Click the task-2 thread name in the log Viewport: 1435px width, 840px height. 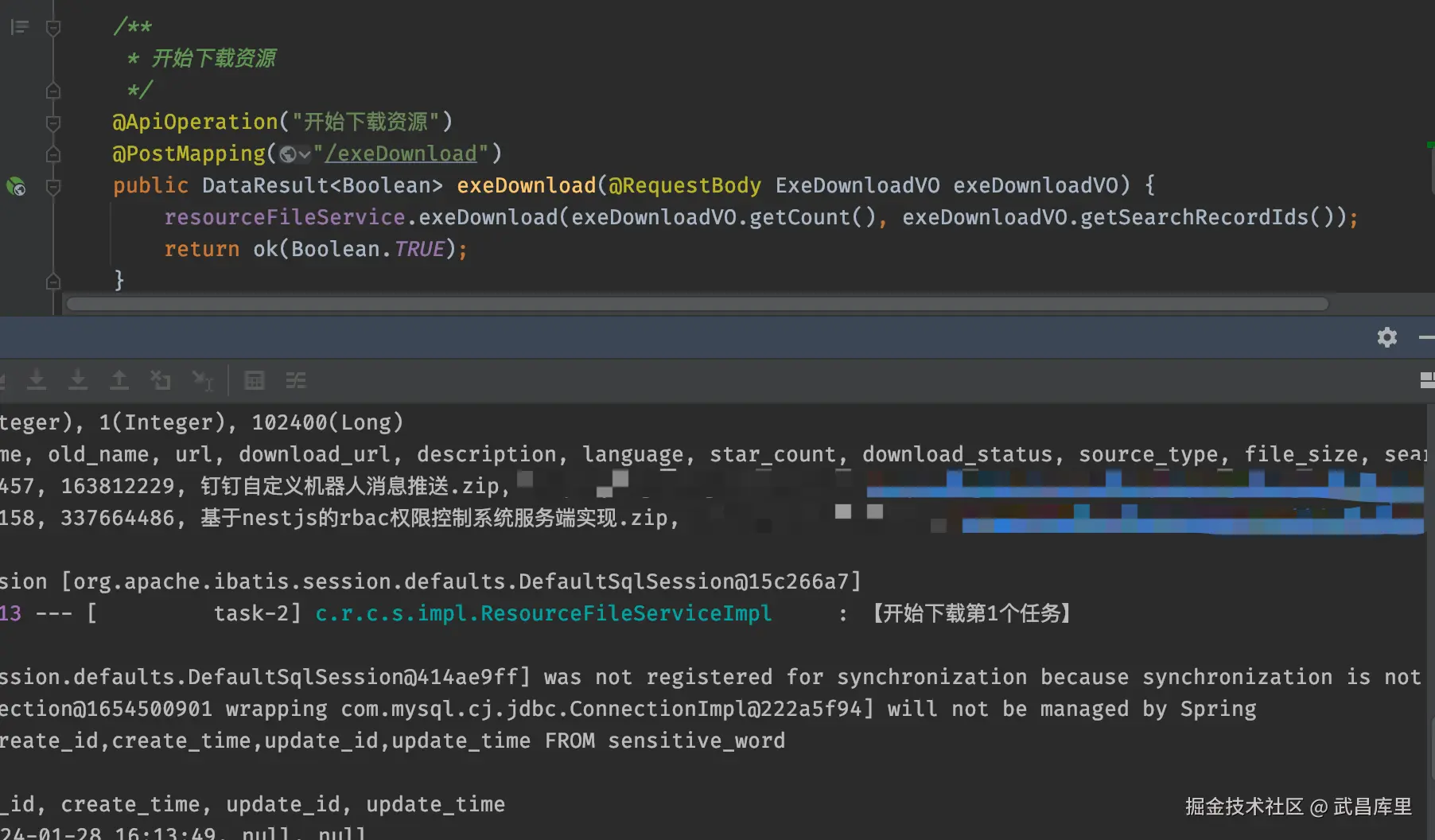point(252,613)
